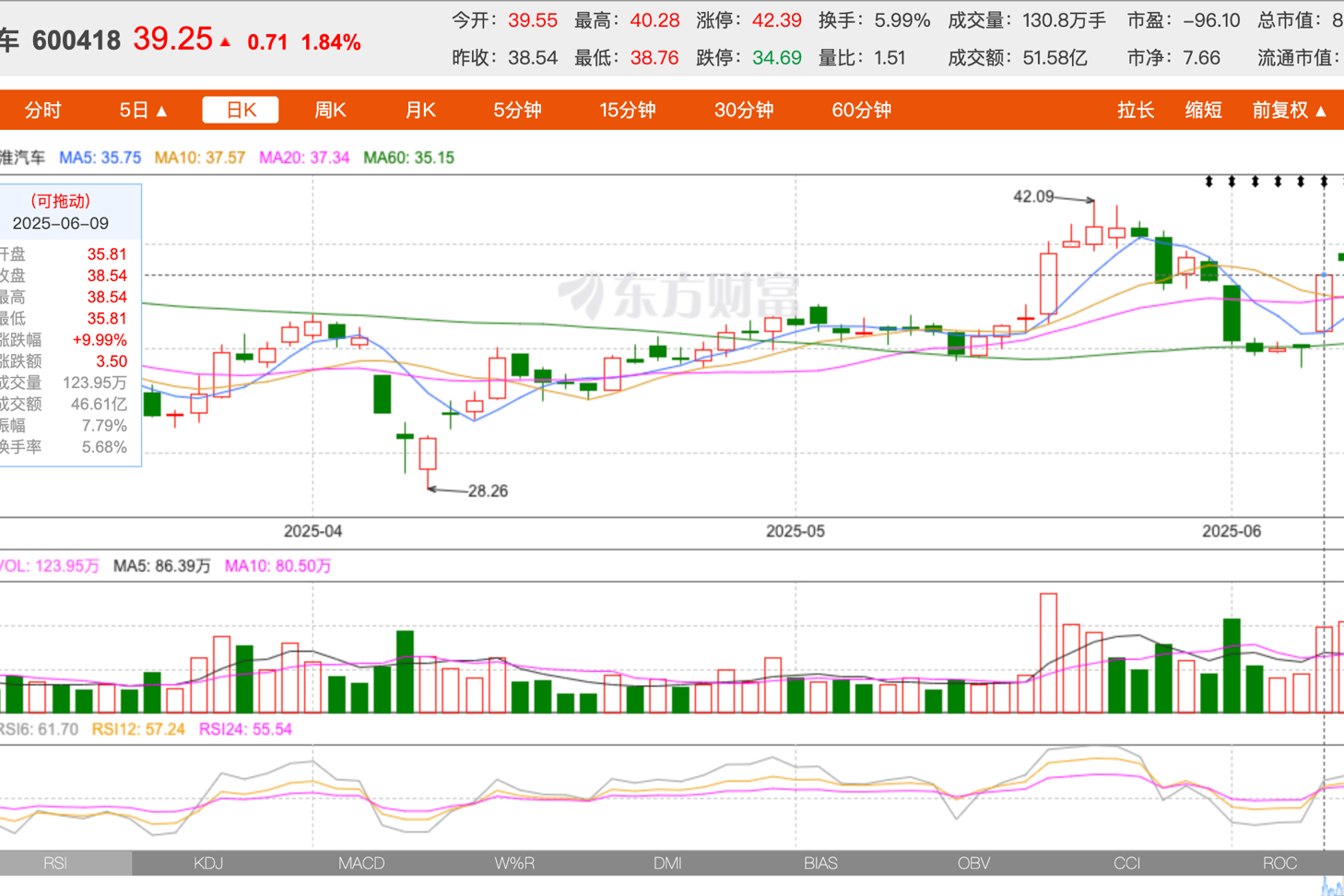Click the 1.84% change percentage

331,42
